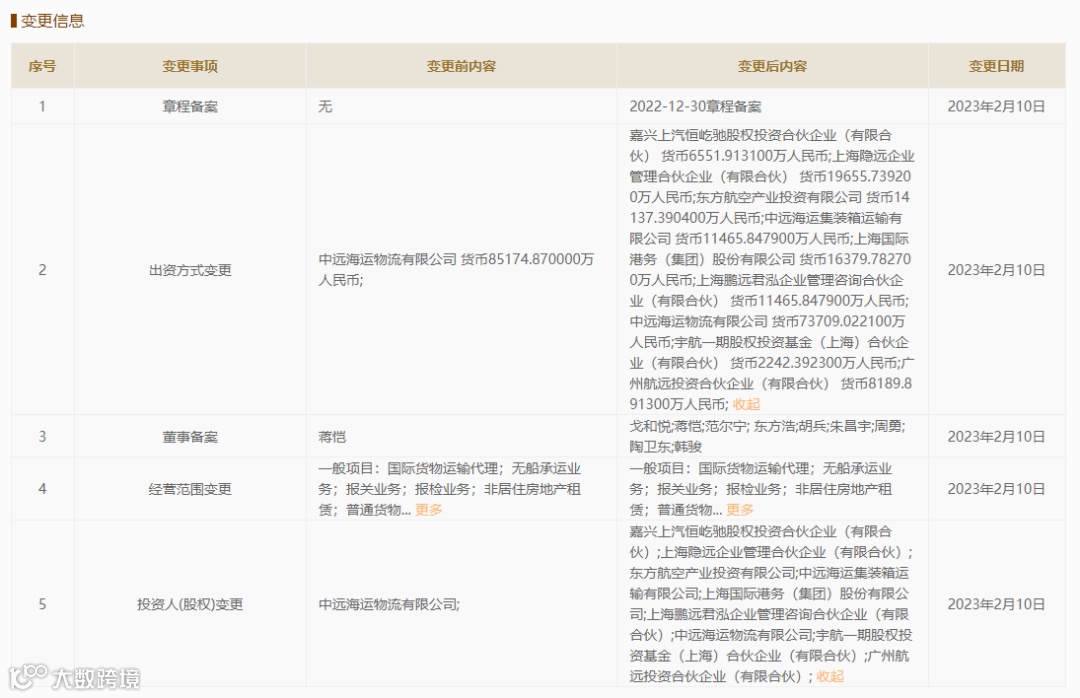
Task: Select the 董事备案 row entry
Action: tap(191, 436)
